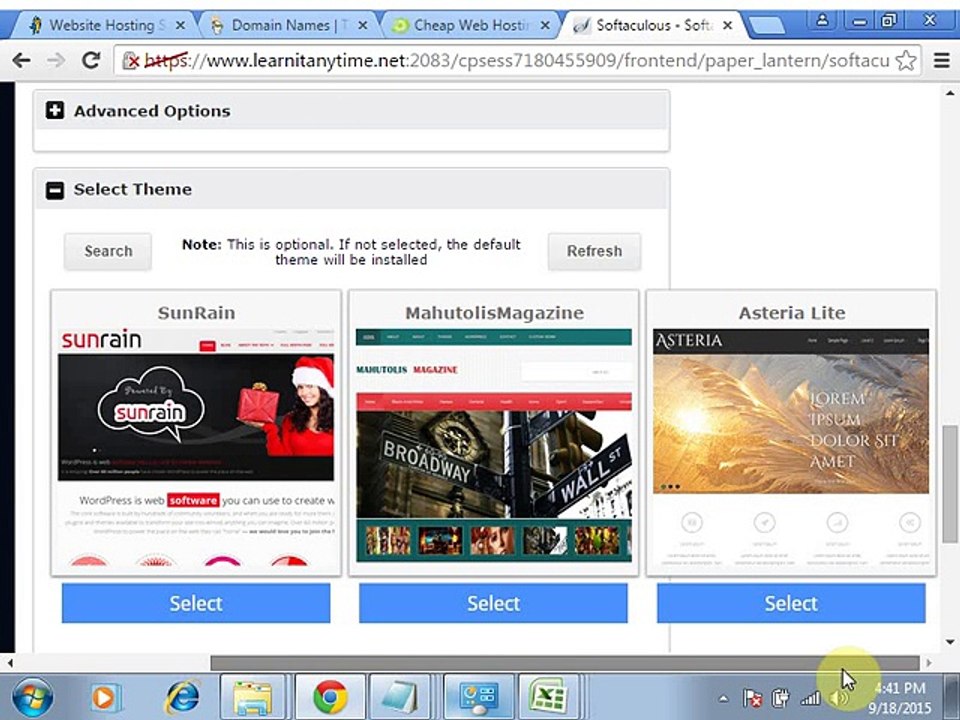Image resolution: width=960 pixels, height=720 pixels.
Task: Bookmark this page with the star
Action: coord(906,61)
